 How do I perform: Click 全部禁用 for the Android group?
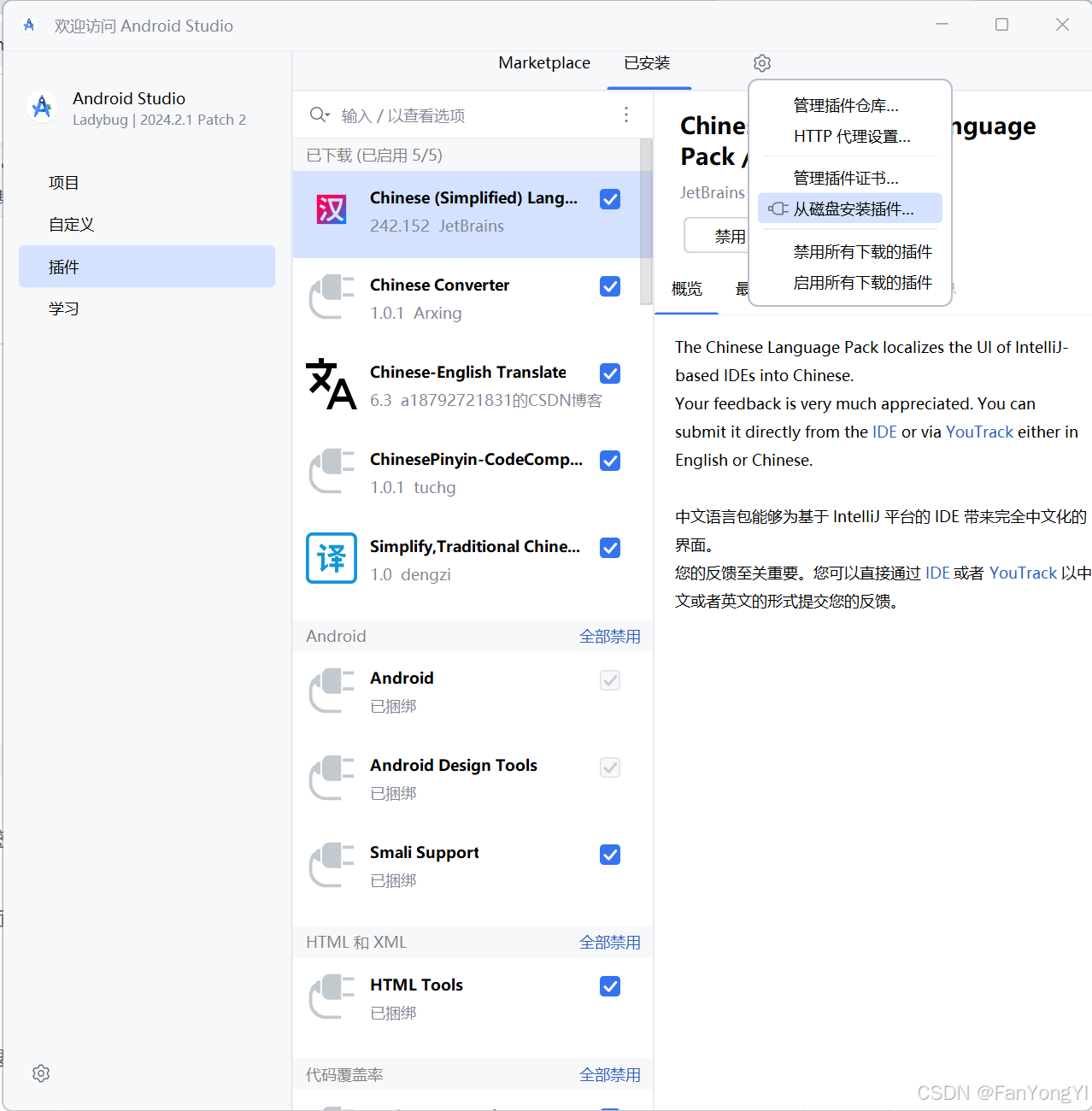pyautogui.click(x=610, y=637)
